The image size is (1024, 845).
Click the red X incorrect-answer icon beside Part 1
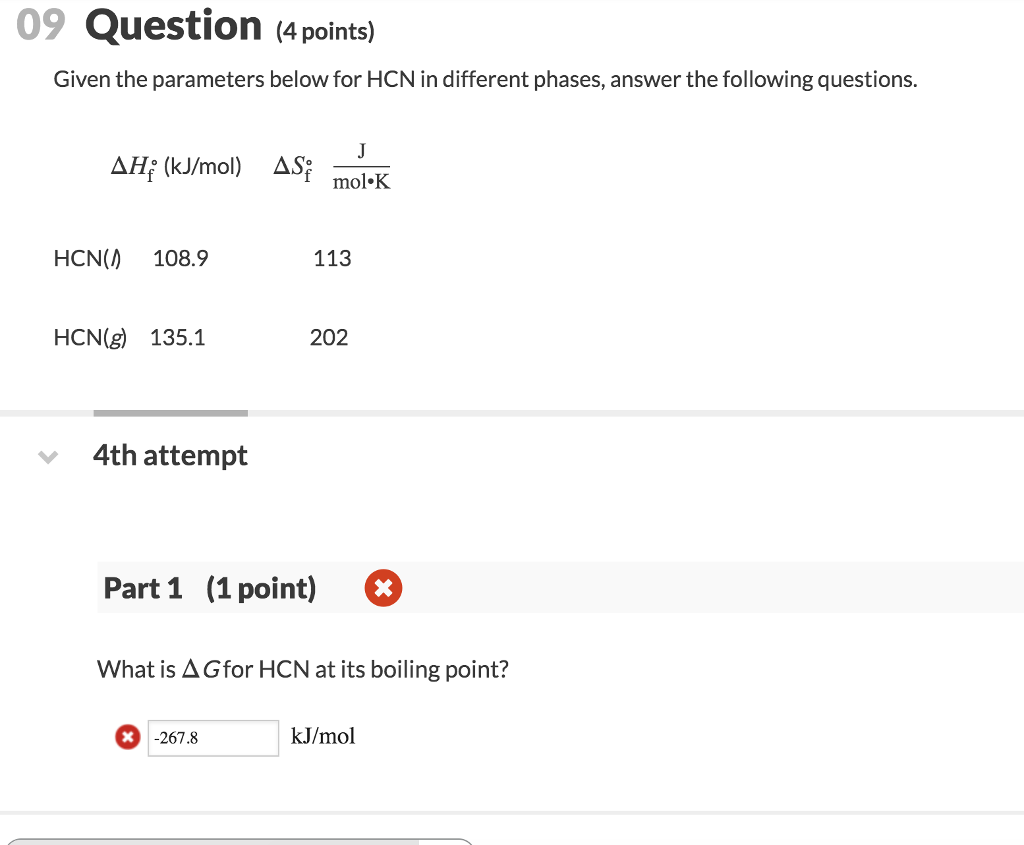click(x=383, y=588)
